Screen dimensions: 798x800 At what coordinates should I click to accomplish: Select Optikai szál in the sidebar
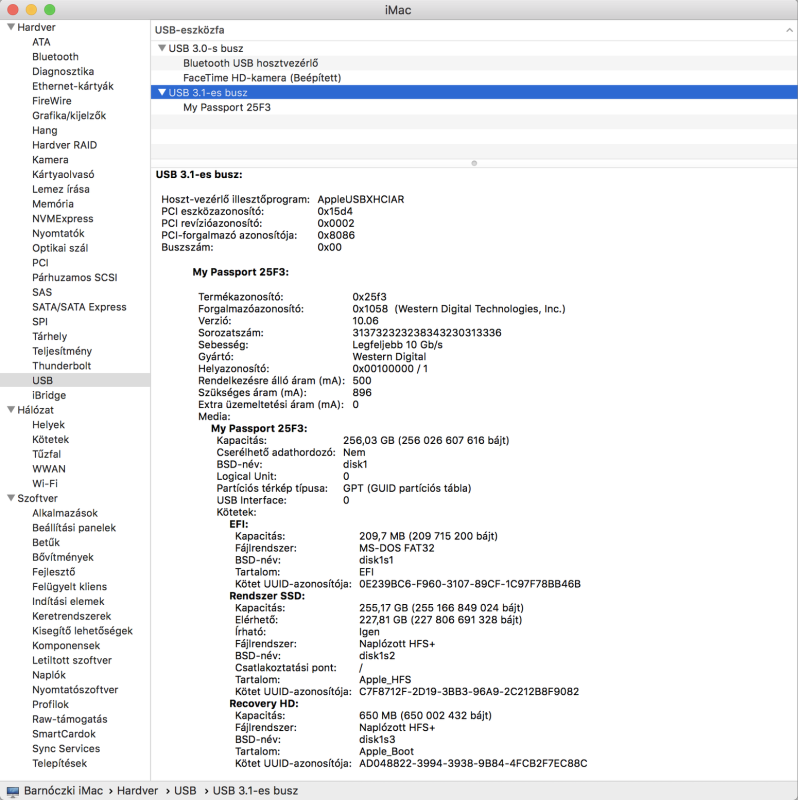pos(60,248)
